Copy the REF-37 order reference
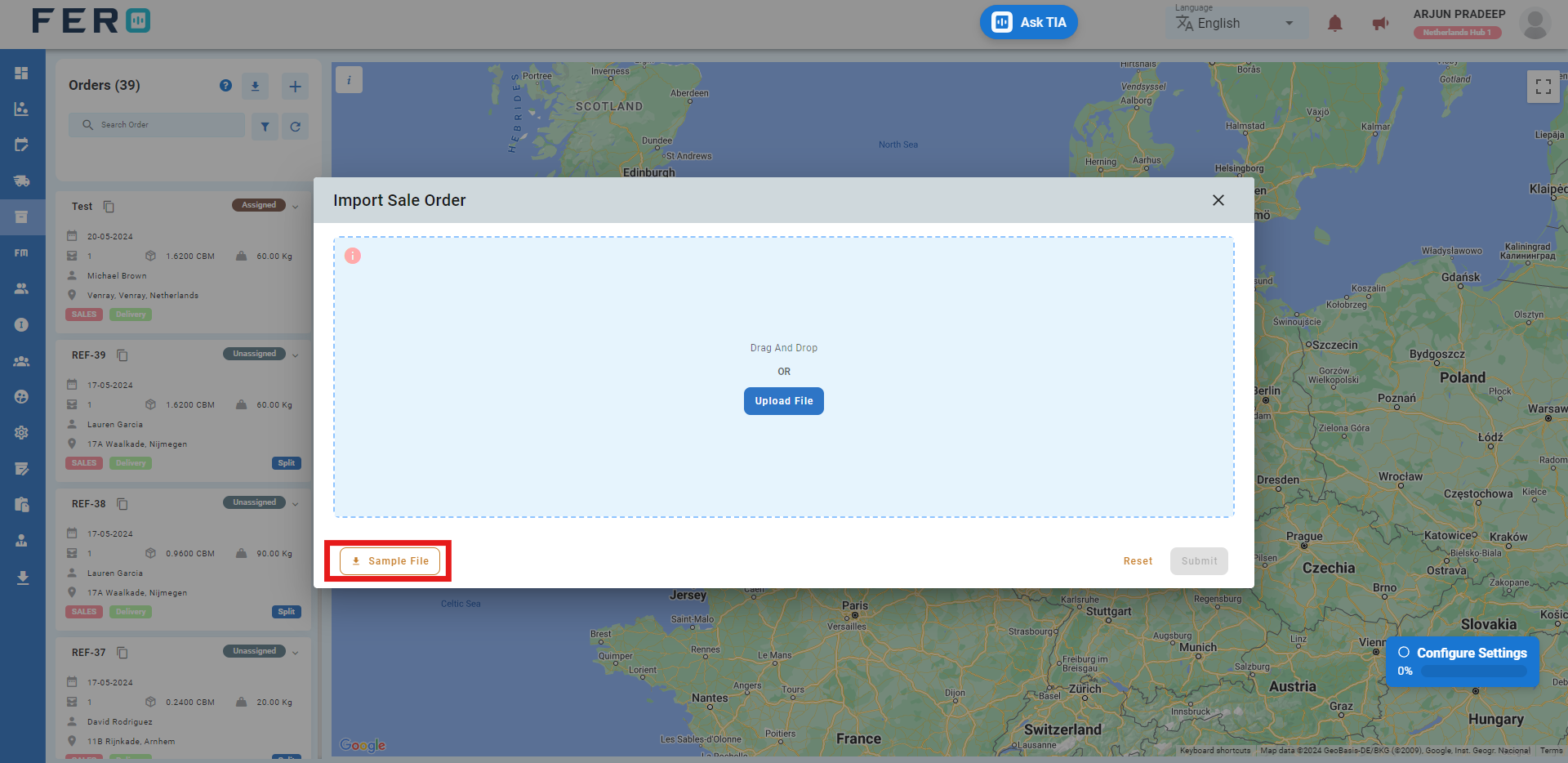The image size is (1568, 763). (x=122, y=653)
